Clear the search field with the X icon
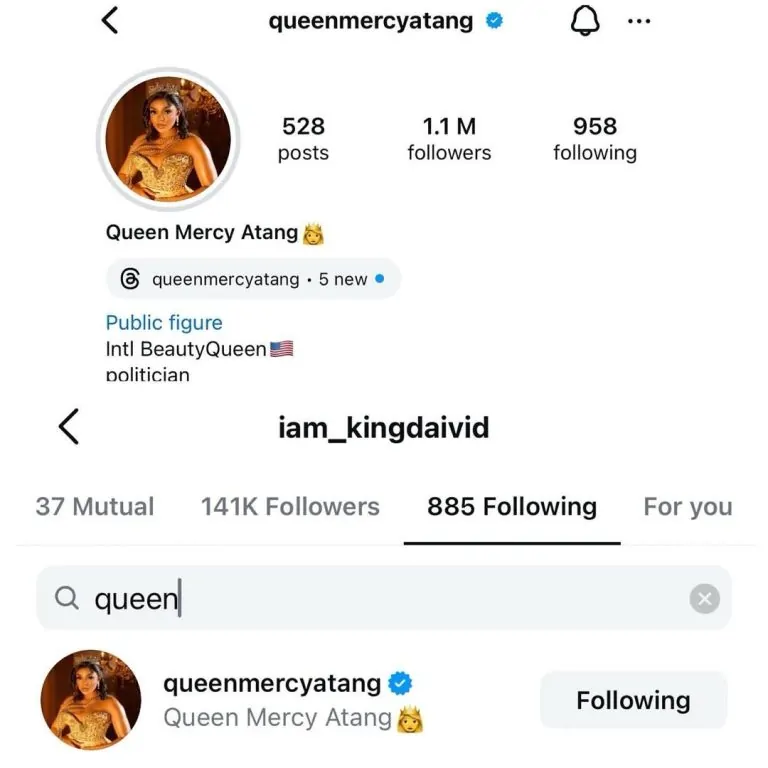The width and height of the screenshot is (768, 768). coord(704,599)
